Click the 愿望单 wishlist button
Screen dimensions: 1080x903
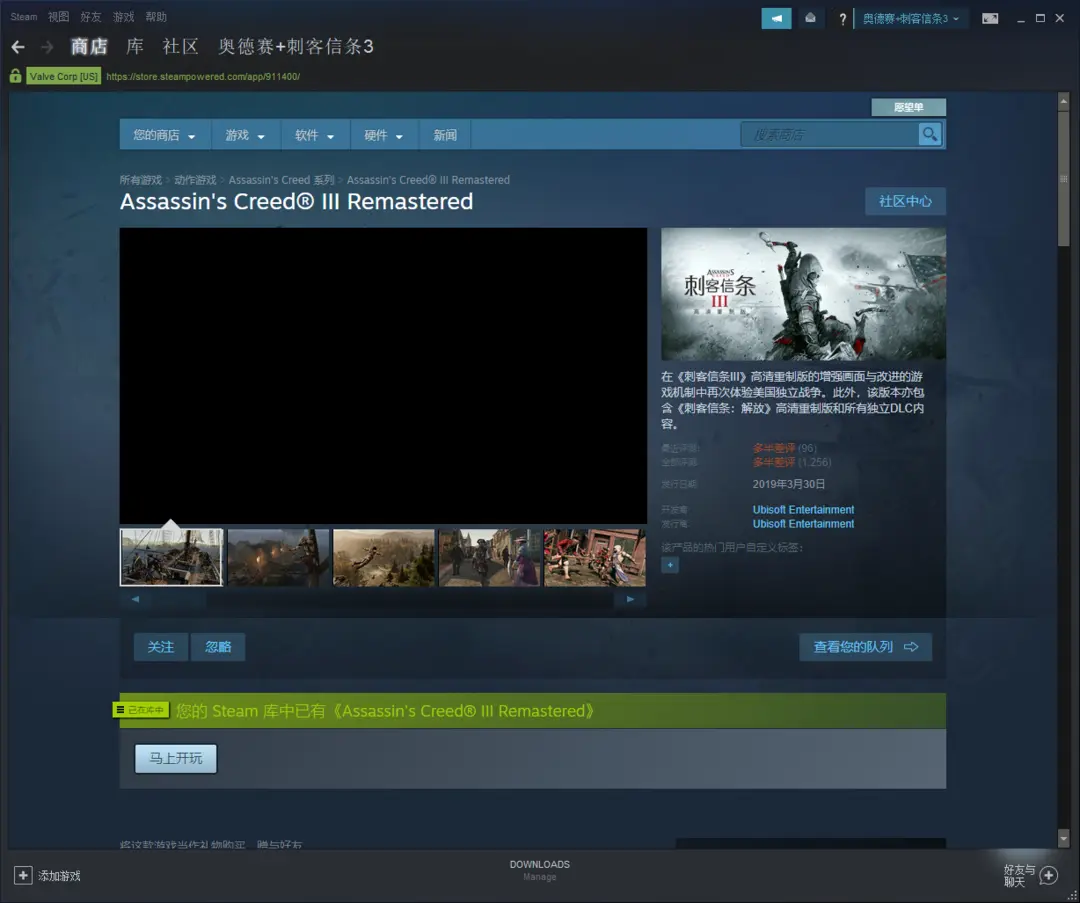click(x=908, y=107)
